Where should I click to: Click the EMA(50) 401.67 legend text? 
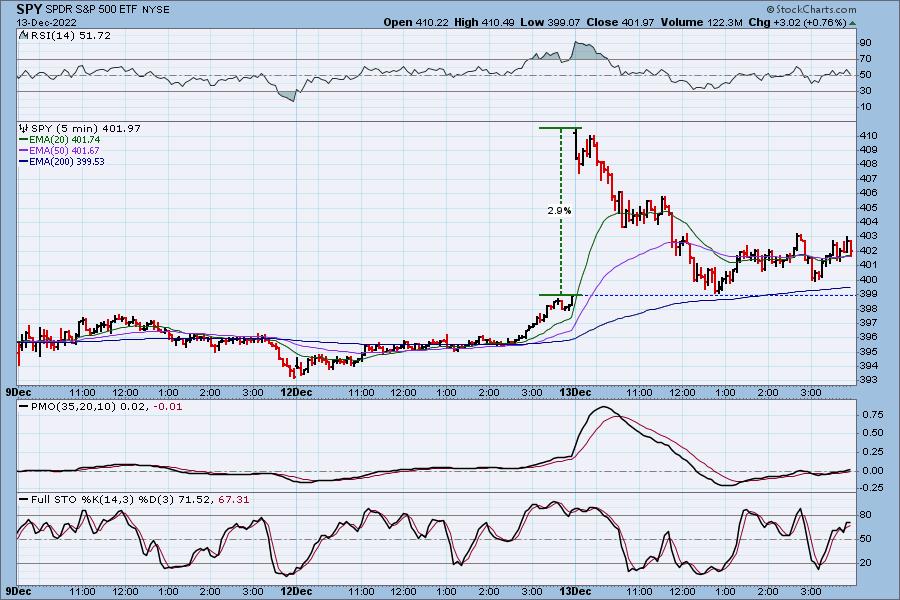tap(65, 150)
